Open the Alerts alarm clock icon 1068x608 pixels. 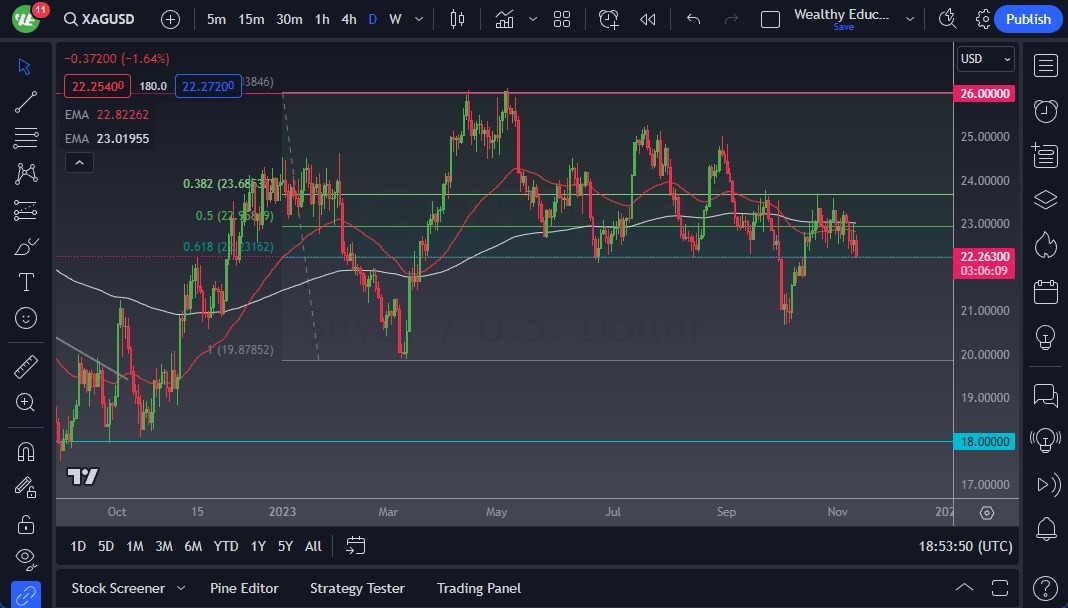tap(1045, 110)
